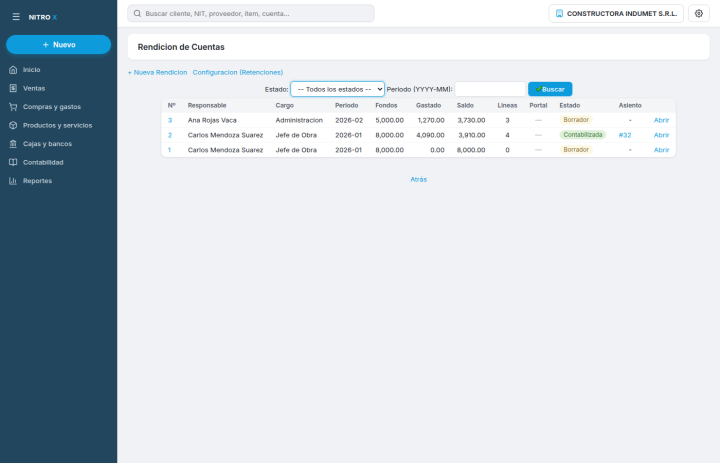Click the Compras y gastos cart icon
The height and width of the screenshot is (463, 720).
pos(13,107)
